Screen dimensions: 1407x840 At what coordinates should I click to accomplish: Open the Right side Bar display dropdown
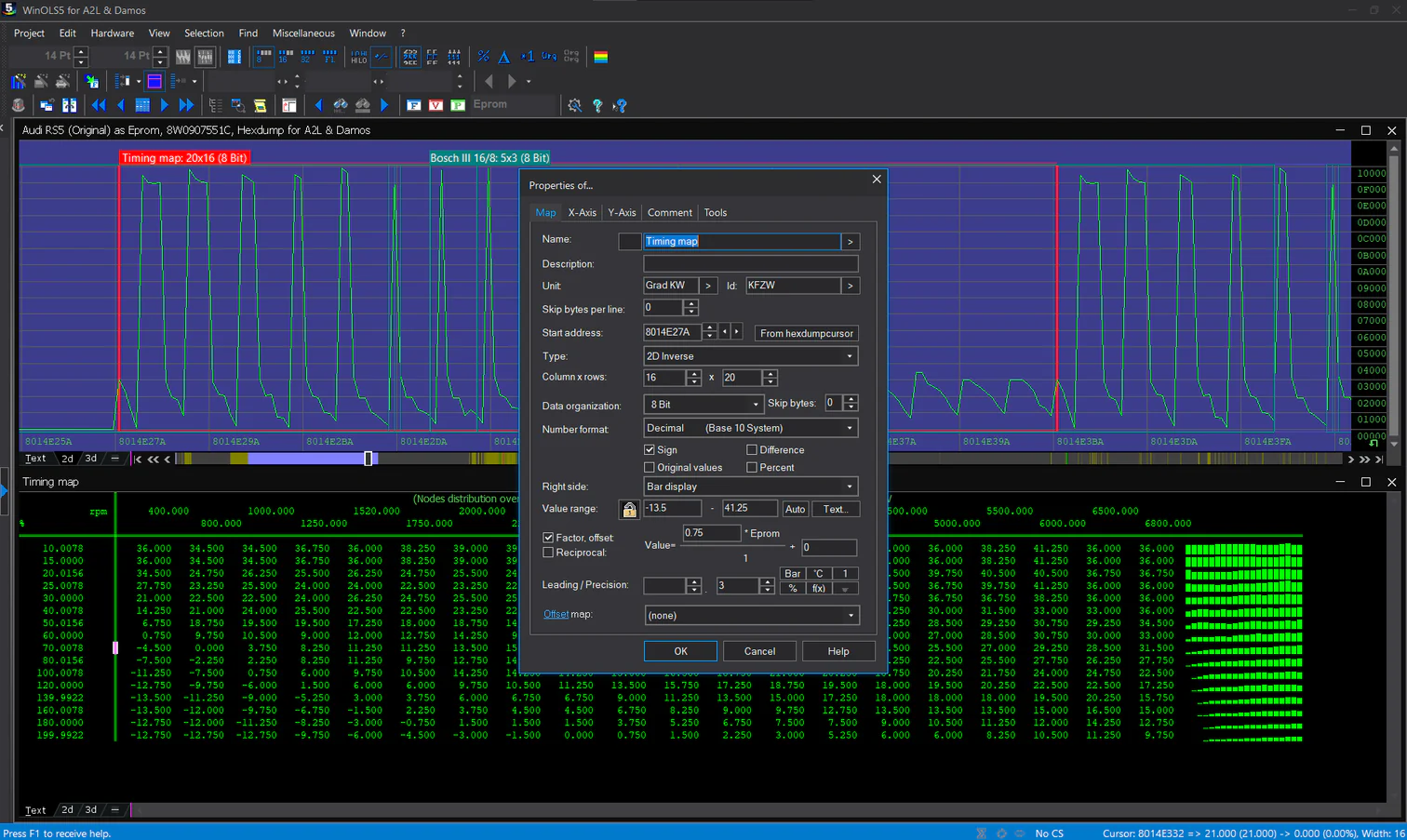750,487
